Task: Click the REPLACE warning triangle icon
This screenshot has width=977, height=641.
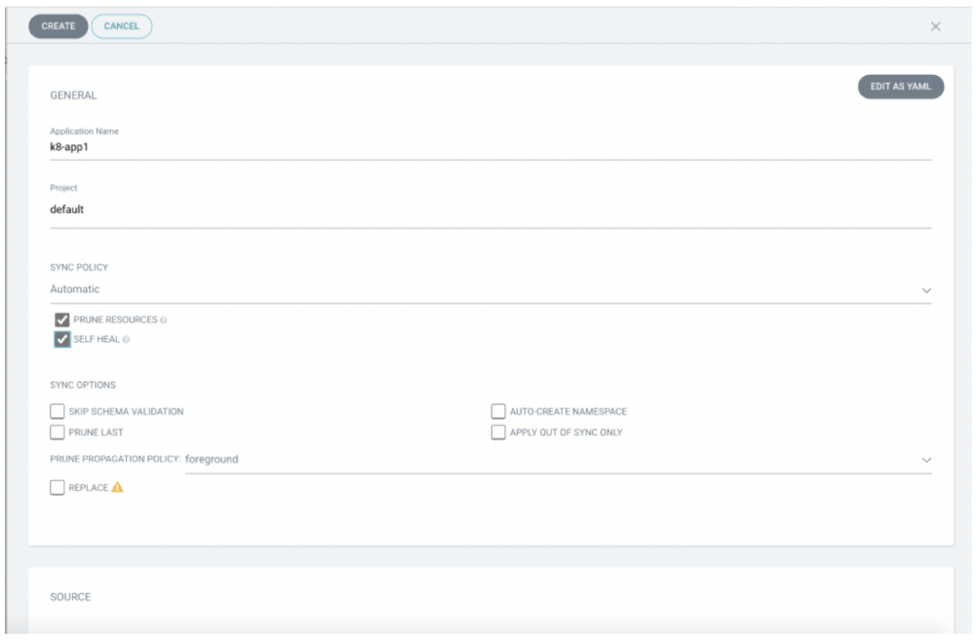Action: click(118, 488)
